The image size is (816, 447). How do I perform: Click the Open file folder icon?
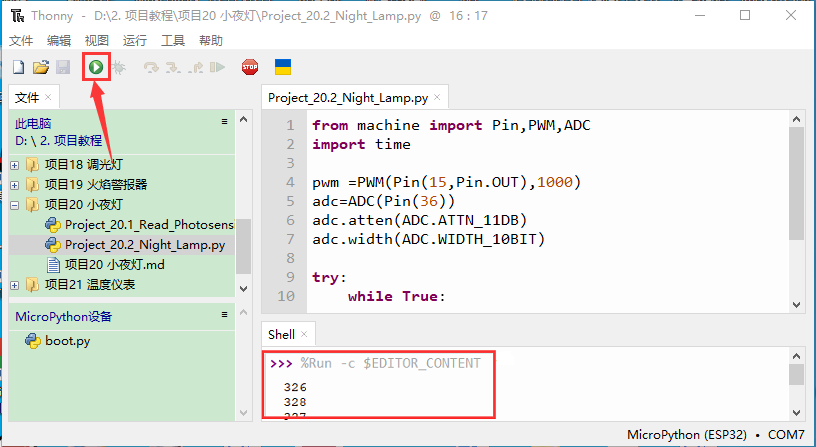click(x=41, y=68)
